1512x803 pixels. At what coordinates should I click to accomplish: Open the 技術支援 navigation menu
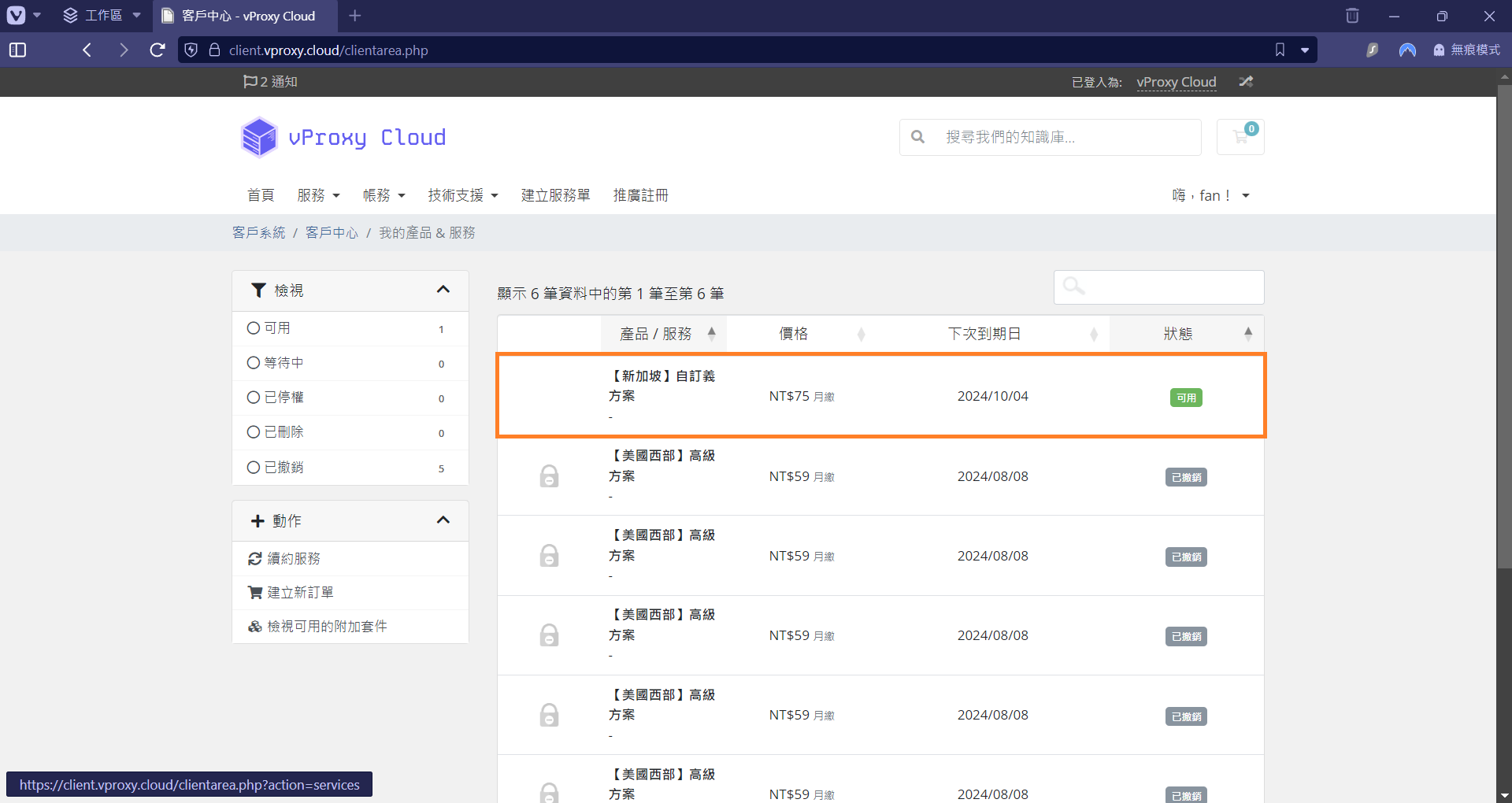tap(462, 195)
